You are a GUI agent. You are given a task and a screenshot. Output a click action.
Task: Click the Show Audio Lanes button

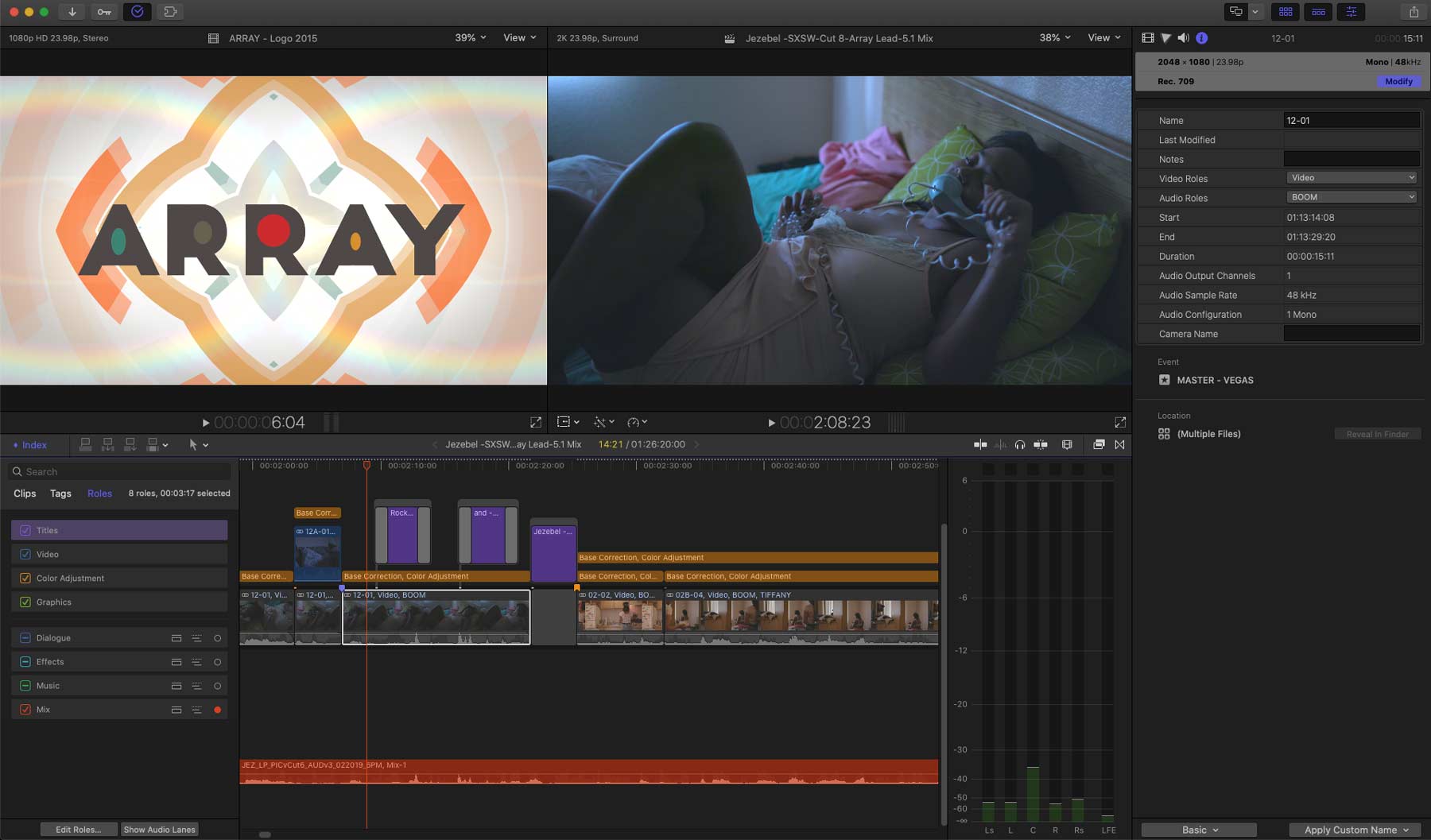pos(159,830)
